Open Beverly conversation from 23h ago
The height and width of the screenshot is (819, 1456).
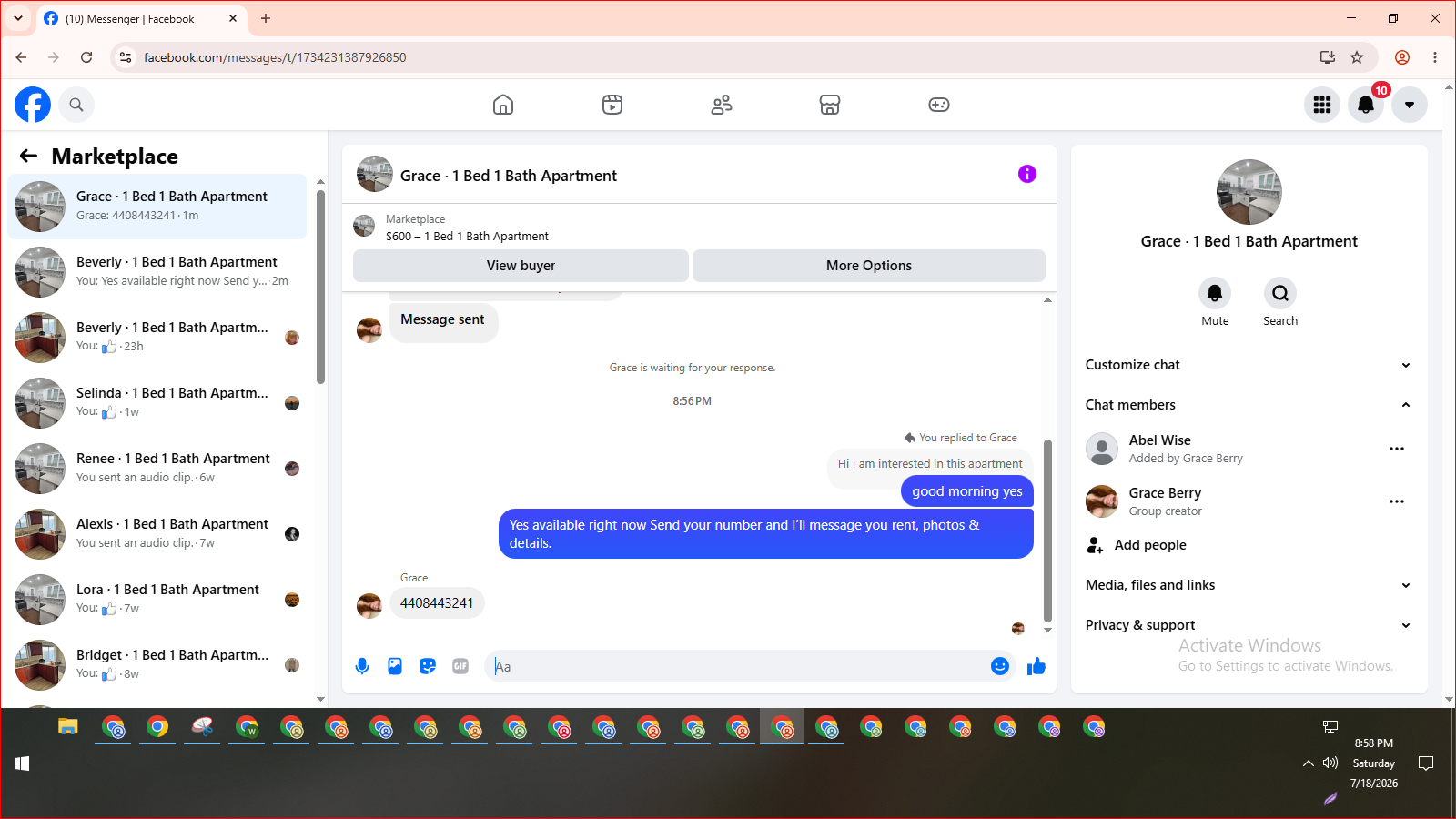click(x=157, y=338)
